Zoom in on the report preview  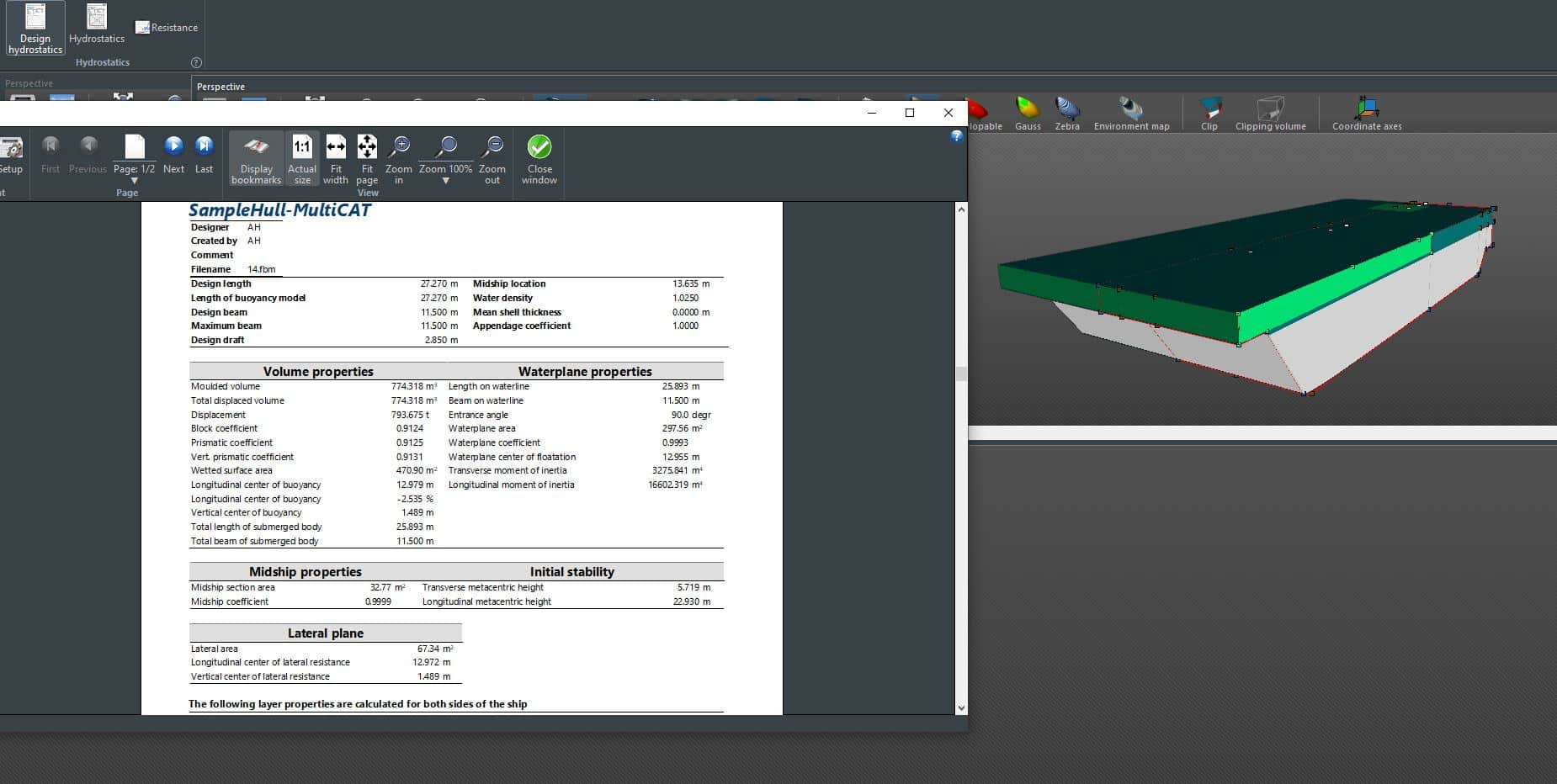399,158
